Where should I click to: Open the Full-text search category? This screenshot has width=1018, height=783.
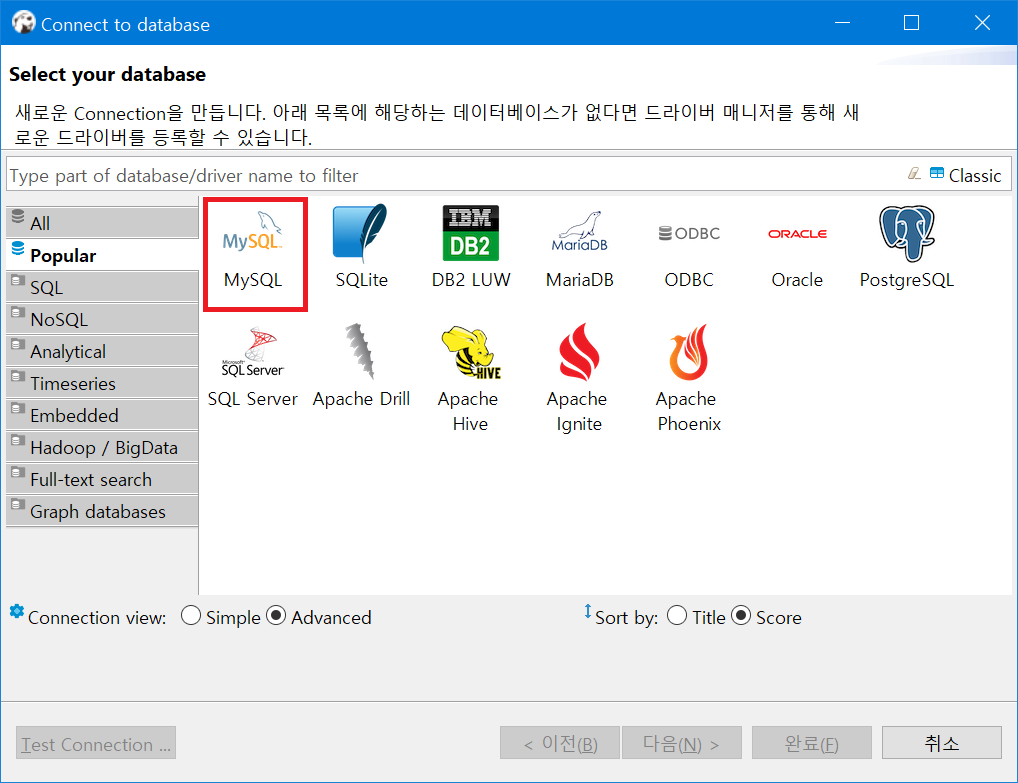pyautogui.click(x=102, y=479)
